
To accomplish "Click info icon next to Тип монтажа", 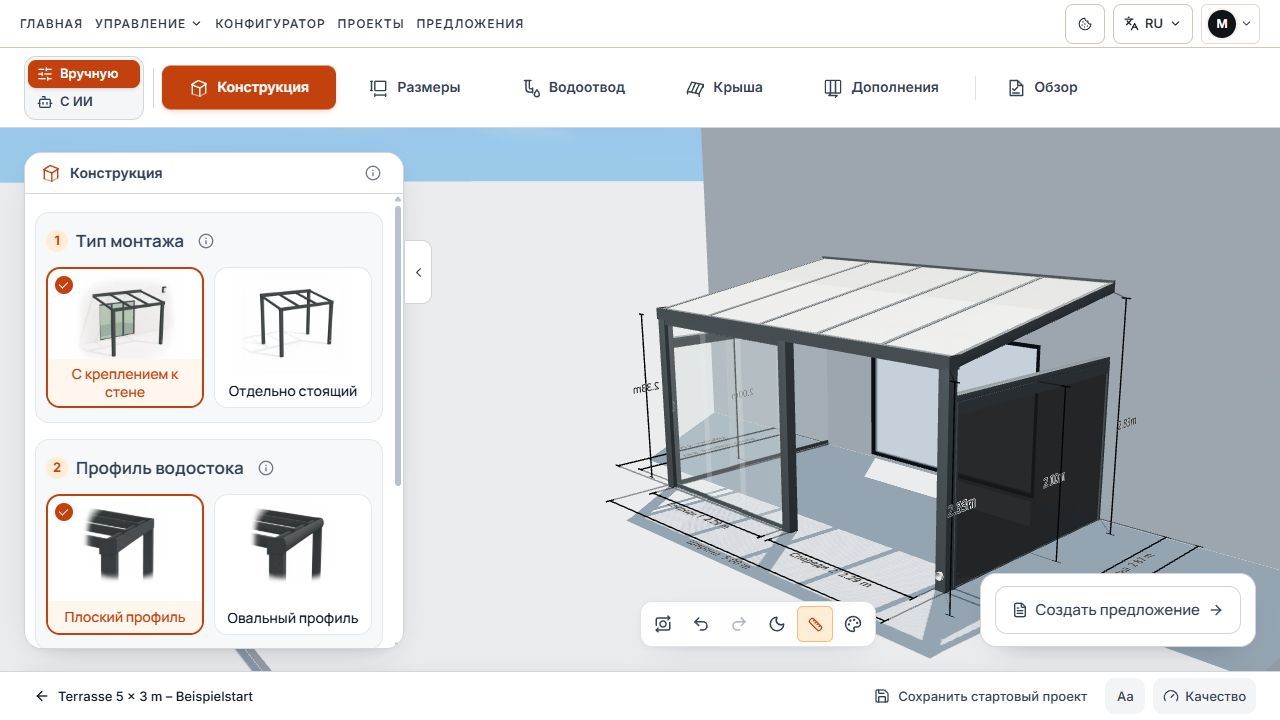I will click(206, 241).
